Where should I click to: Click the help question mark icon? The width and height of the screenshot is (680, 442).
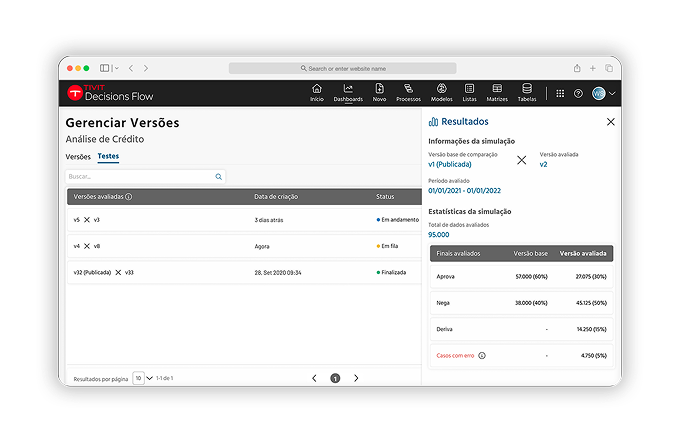click(x=578, y=93)
